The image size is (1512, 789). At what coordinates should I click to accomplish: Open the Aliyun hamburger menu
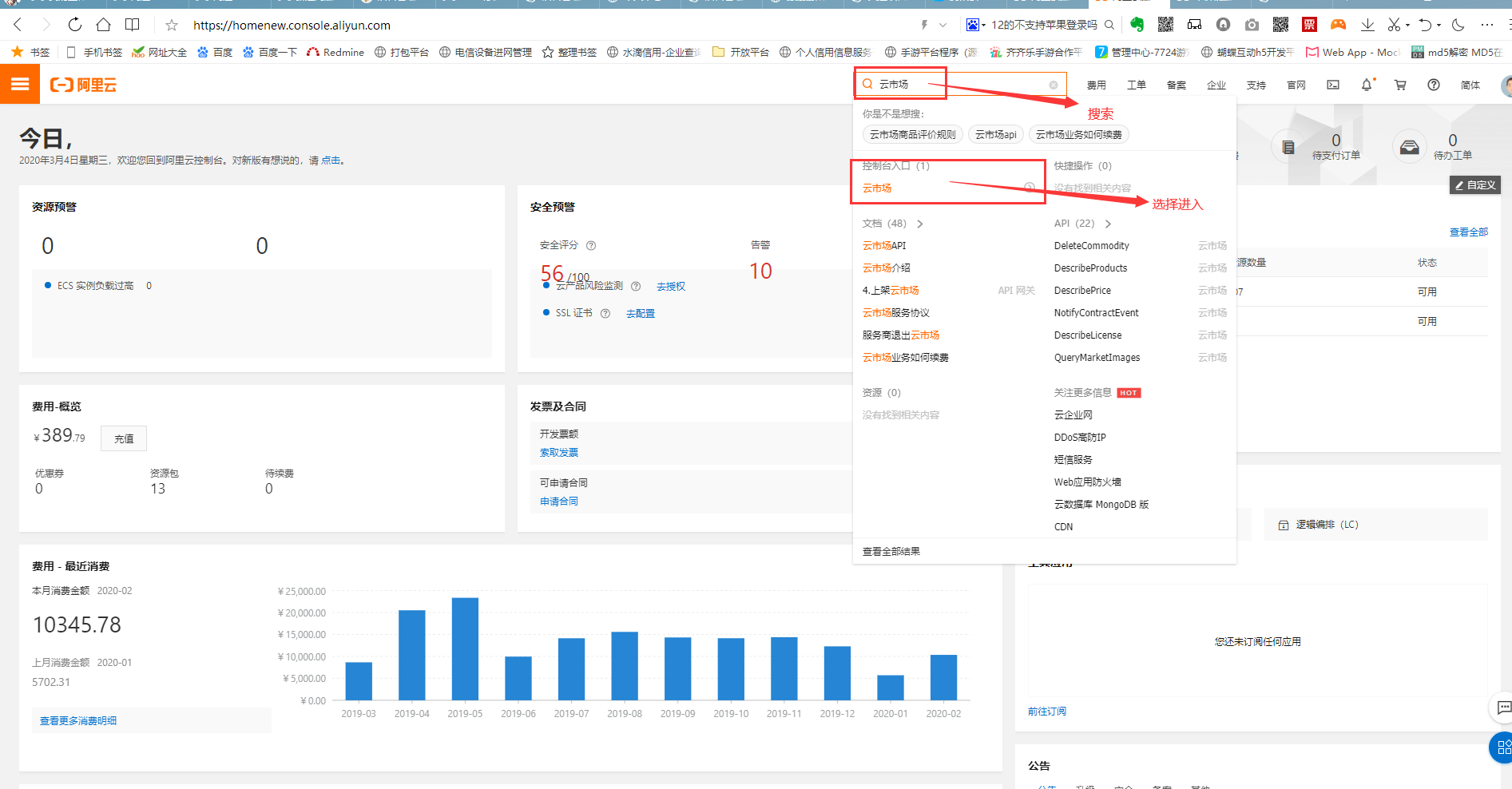[x=20, y=85]
